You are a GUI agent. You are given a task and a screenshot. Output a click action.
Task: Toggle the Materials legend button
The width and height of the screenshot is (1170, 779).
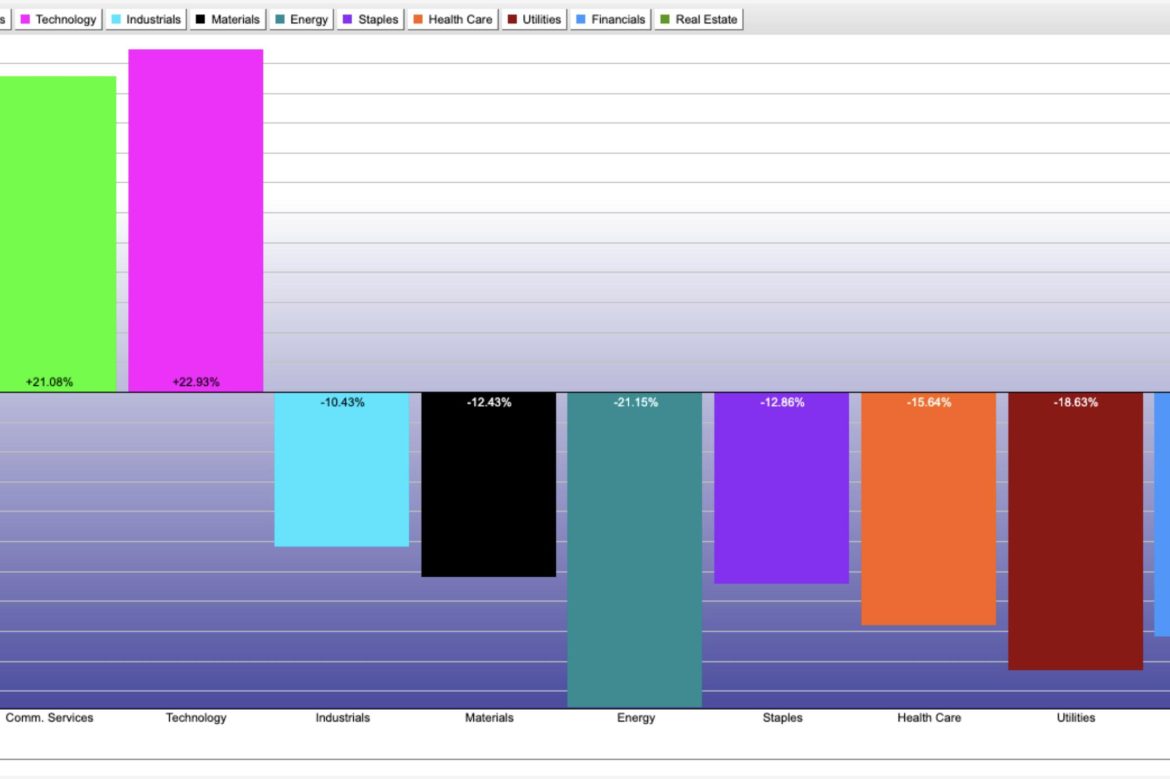(228, 19)
